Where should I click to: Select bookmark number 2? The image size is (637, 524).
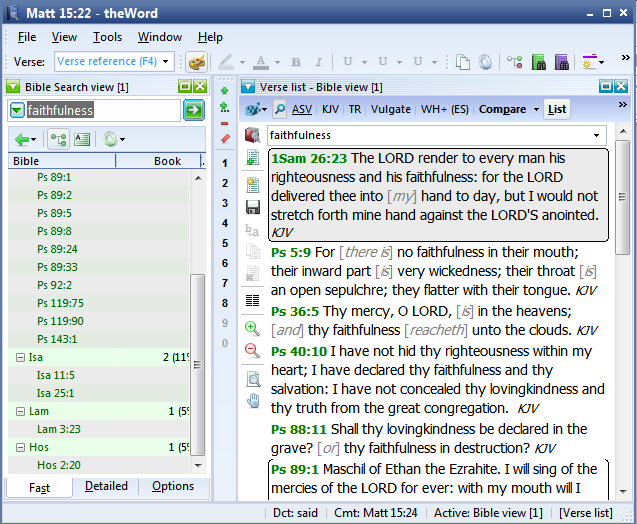click(225, 183)
